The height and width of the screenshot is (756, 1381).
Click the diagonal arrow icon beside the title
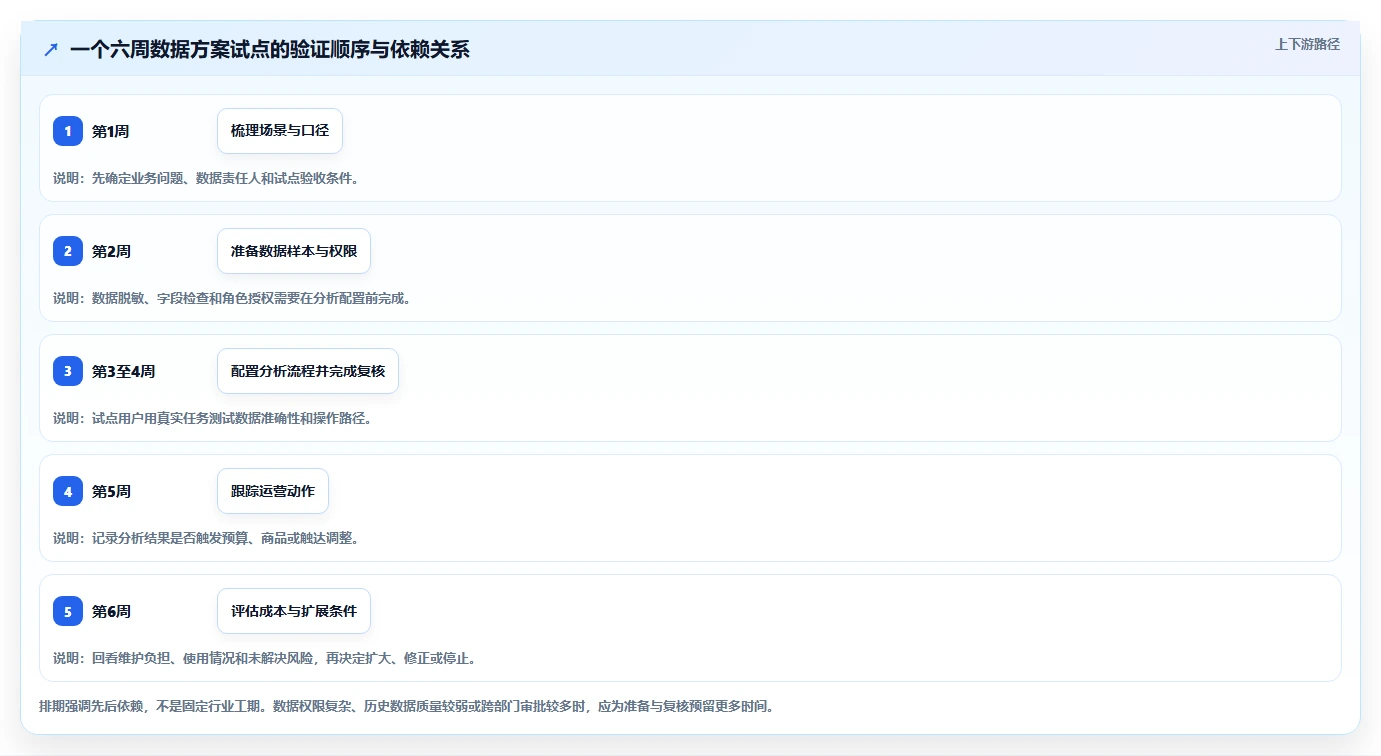click(x=51, y=49)
